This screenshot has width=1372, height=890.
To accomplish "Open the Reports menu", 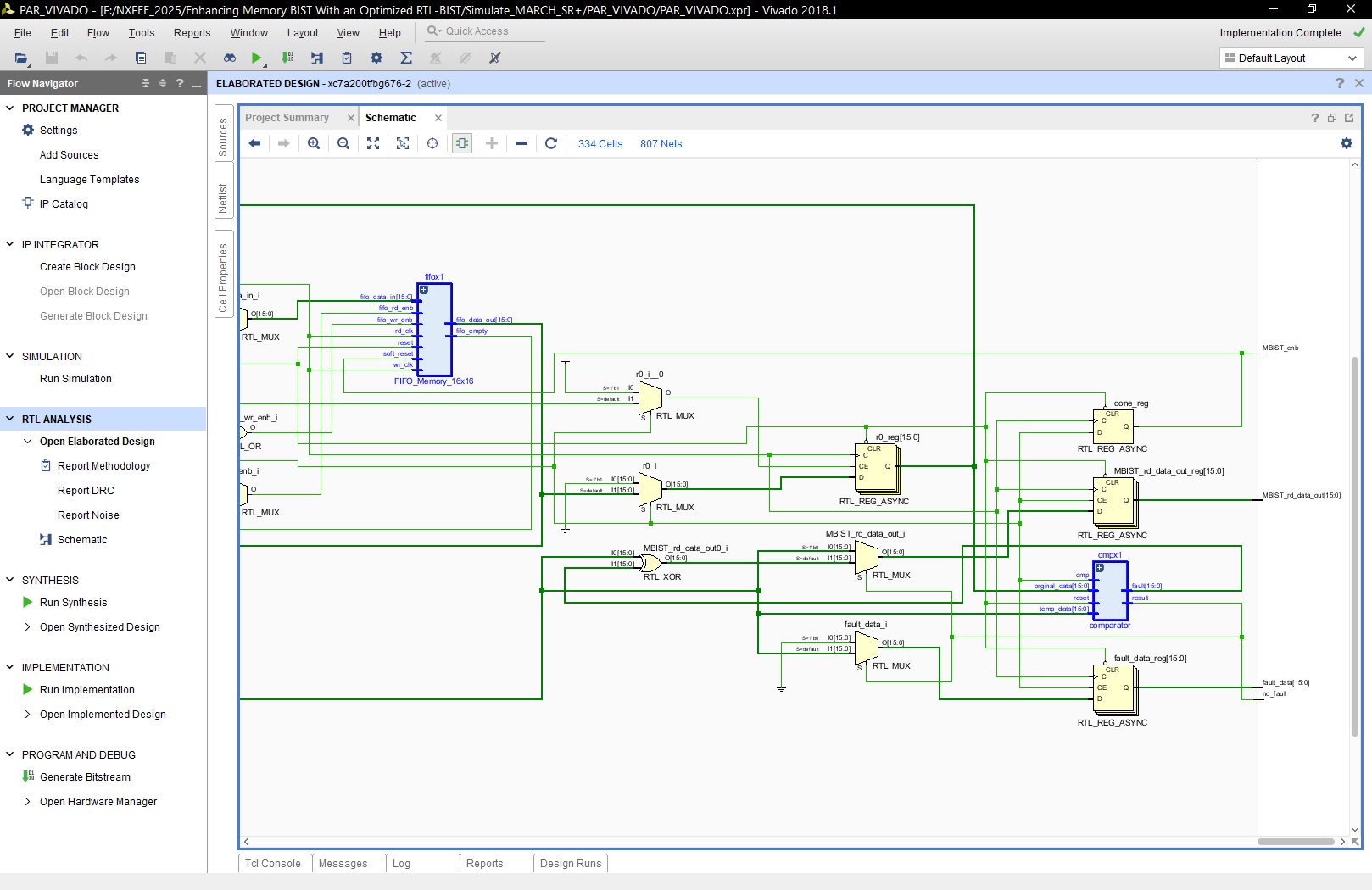I will (192, 32).
